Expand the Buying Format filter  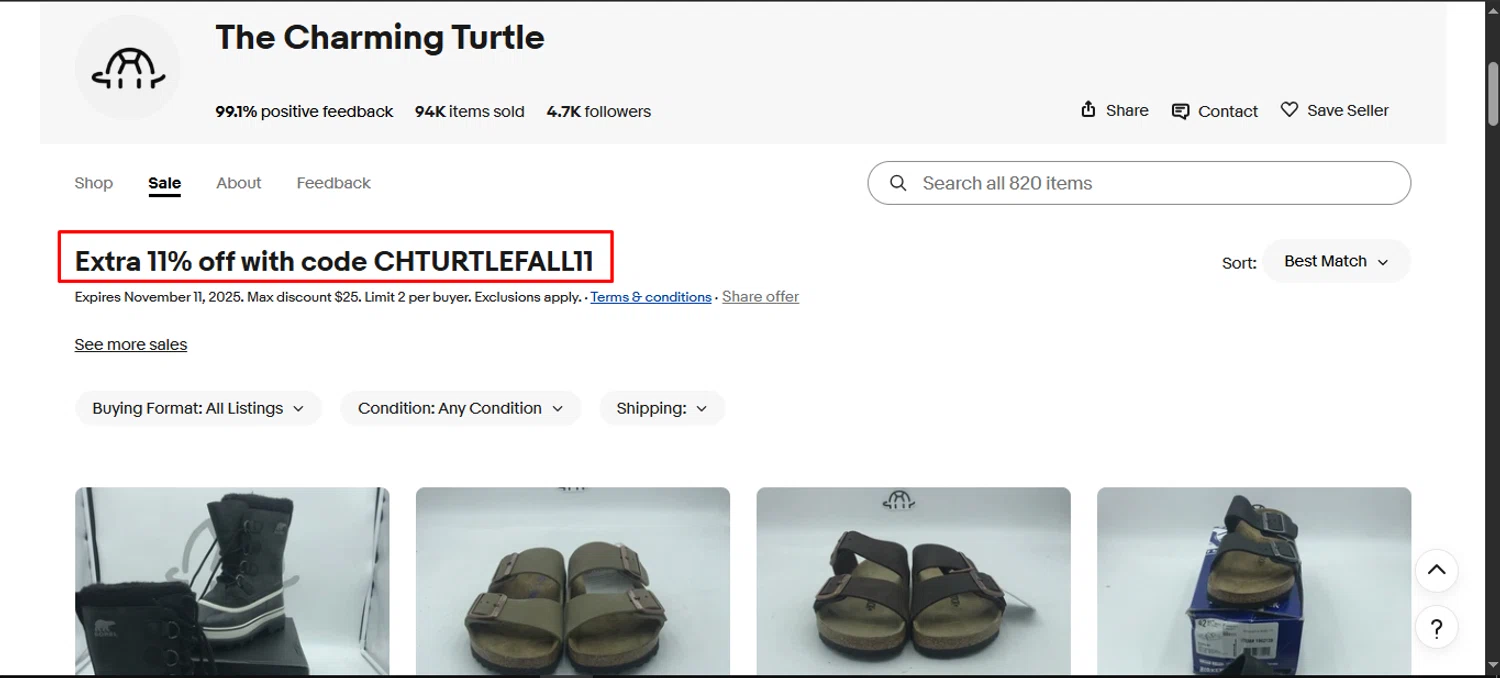(x=198, y=408)
